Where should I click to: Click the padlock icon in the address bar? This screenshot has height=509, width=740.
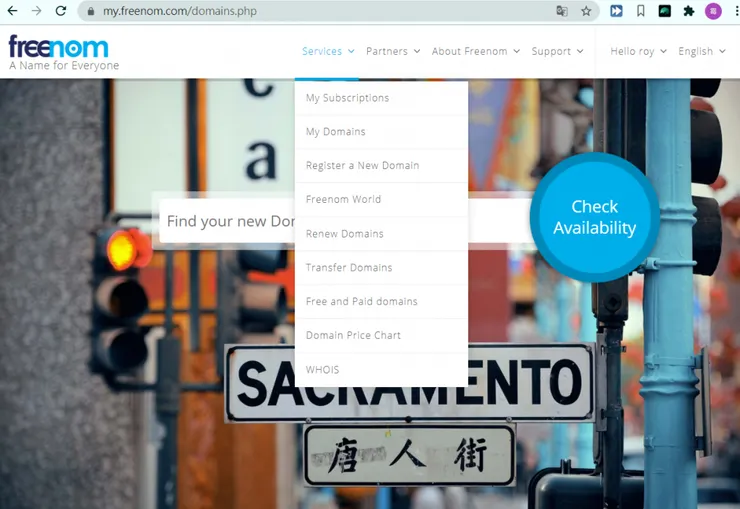pyautogui.click(x=91, y=11)
